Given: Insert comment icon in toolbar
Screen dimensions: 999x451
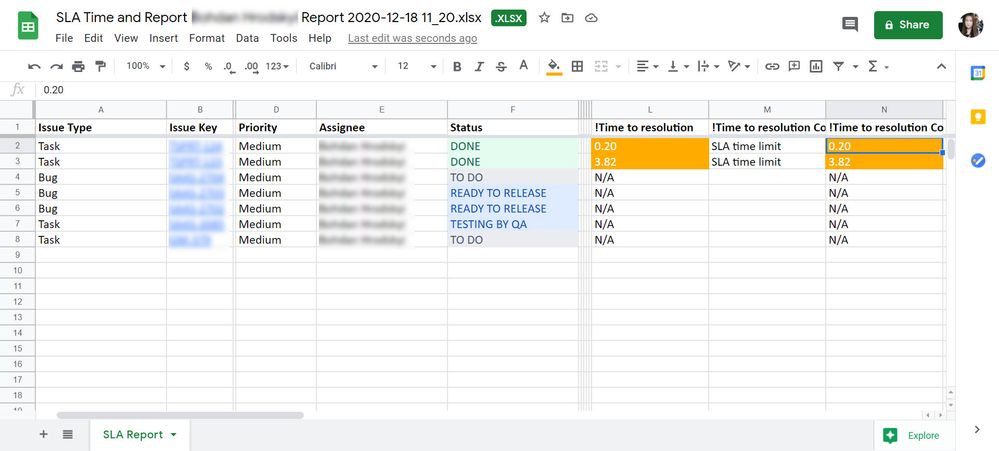Looking at the screenshot, I should pyautogui.click(x=794, y=66).
